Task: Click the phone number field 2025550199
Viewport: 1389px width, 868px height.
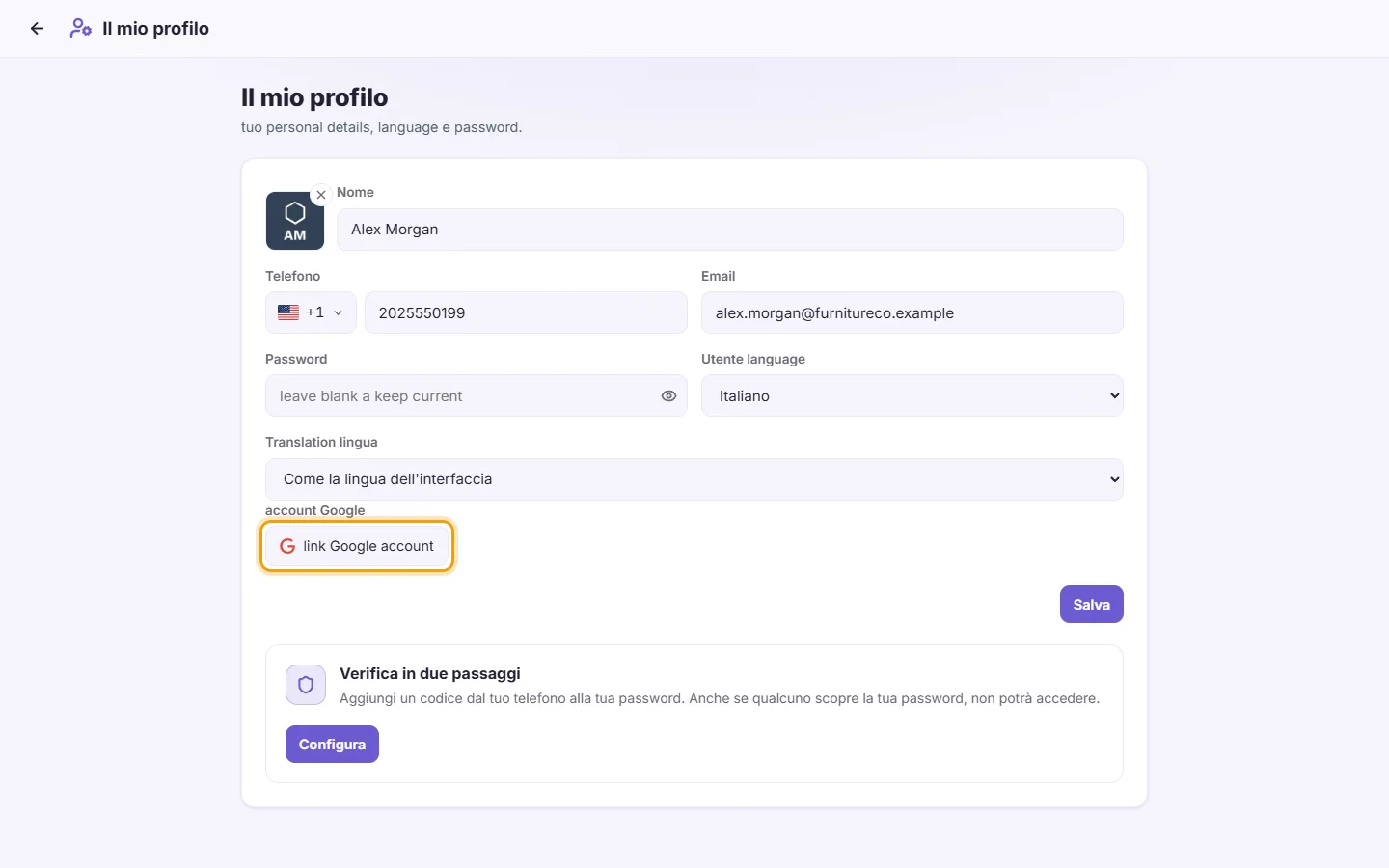Action: (x=526, y=312)
